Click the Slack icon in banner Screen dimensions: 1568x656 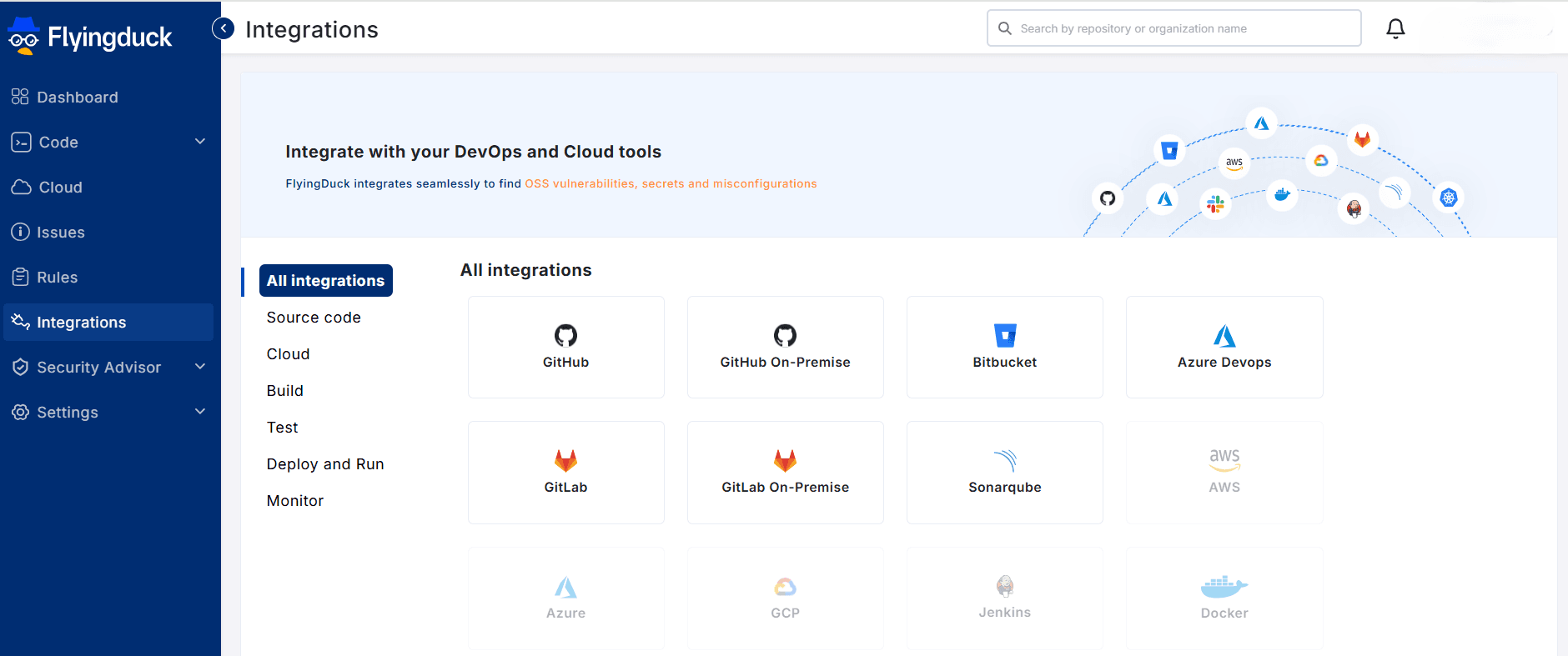[1216, 203]
